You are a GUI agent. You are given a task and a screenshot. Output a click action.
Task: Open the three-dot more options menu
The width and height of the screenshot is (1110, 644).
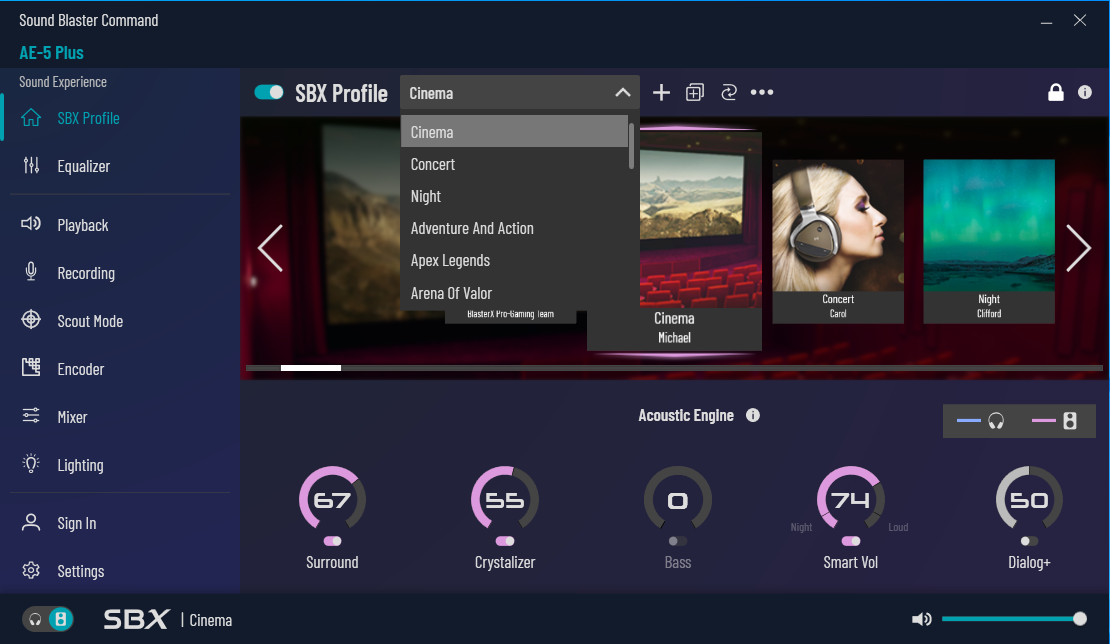[x=762, y=93]
